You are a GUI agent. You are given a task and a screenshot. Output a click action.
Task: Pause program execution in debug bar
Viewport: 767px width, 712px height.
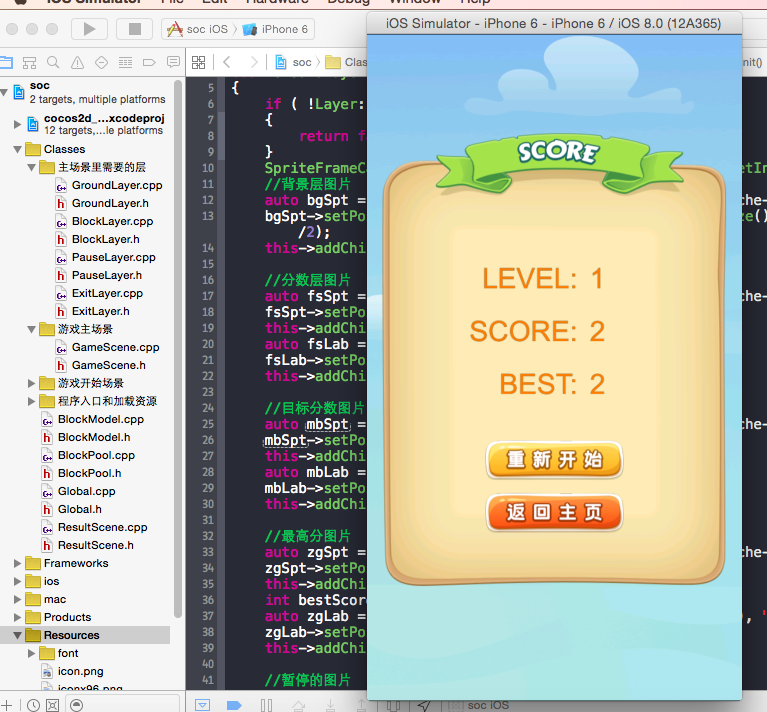pyautogui.click(x=266, y=705)
